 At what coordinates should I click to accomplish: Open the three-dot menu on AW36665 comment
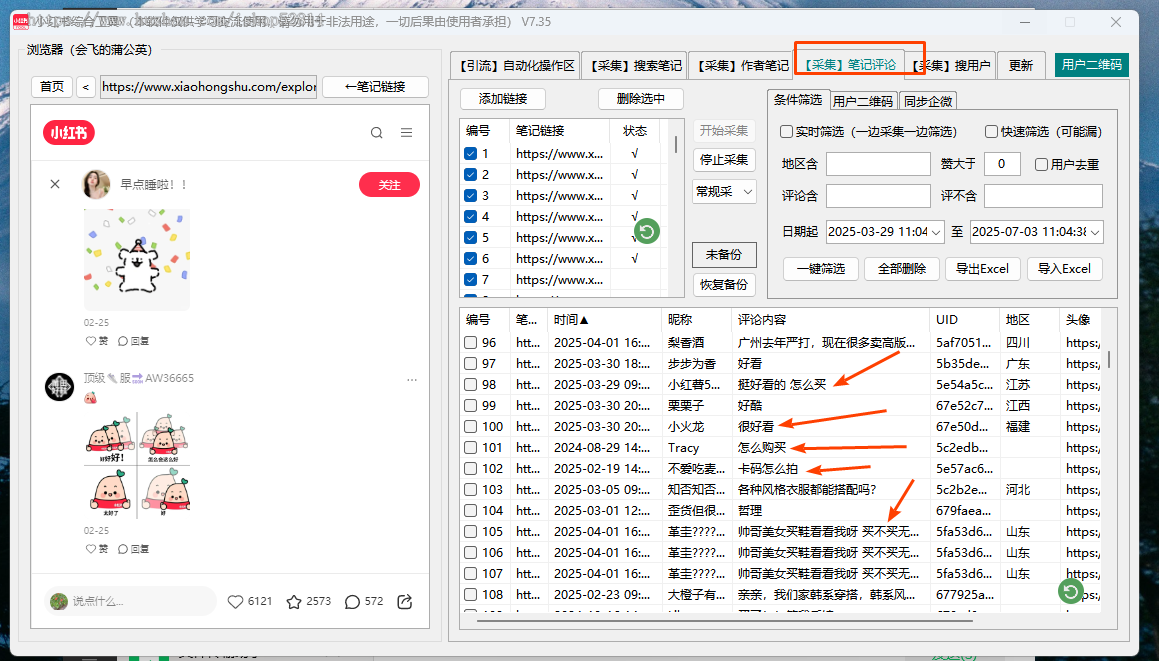point(412,379)
